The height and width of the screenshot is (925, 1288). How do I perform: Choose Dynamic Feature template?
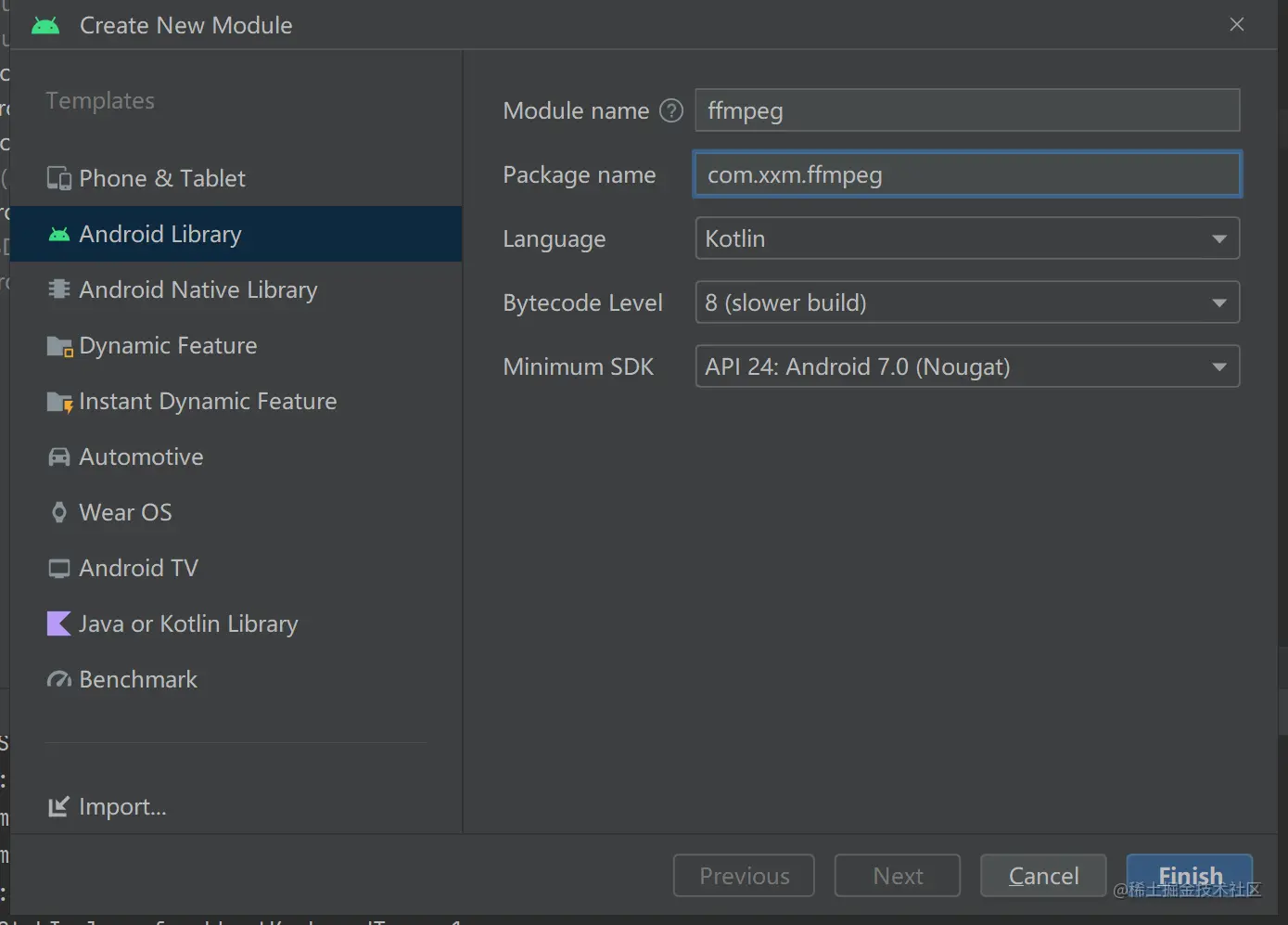click(236, 345)
